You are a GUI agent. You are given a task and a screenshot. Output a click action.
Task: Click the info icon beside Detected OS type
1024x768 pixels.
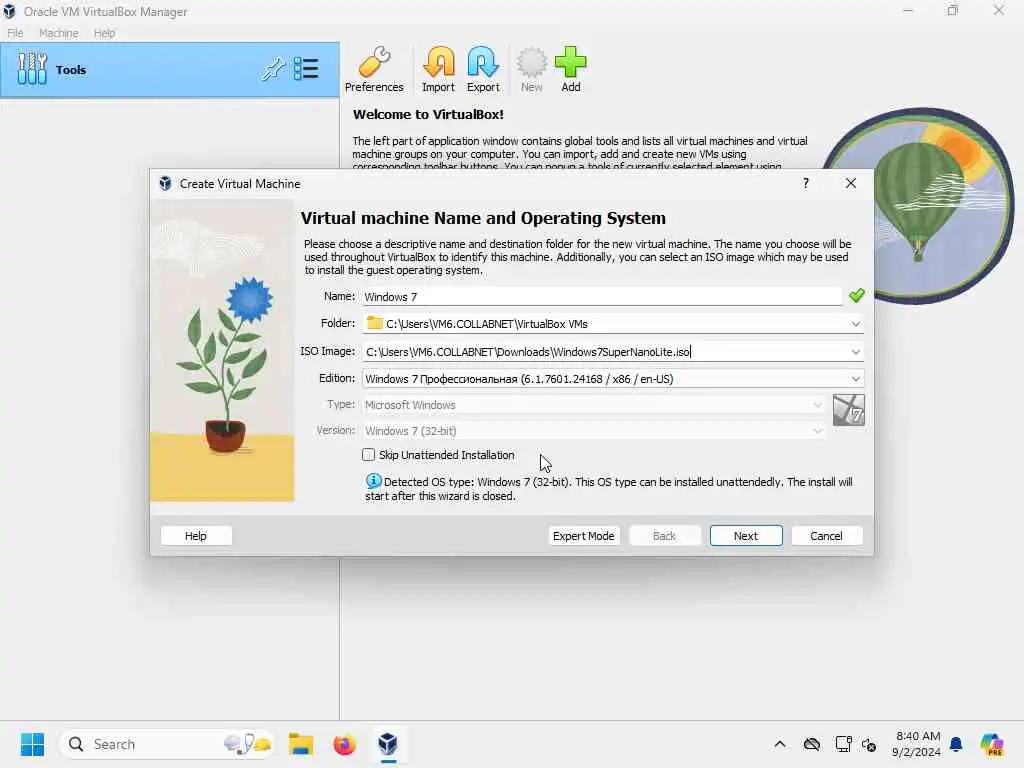click(x=373, y=481)
